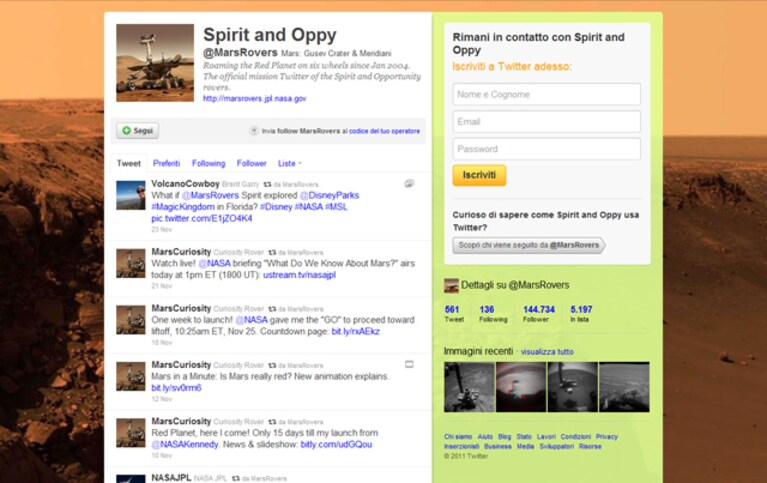
Task: Open the #MSL hashtag link
Action: coord(336,207)
